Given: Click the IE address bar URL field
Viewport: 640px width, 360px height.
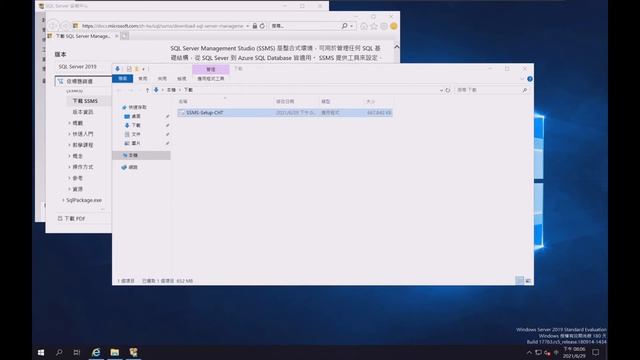Looking at the screenshot, I should pyautogui.click(x=162, y=26).
